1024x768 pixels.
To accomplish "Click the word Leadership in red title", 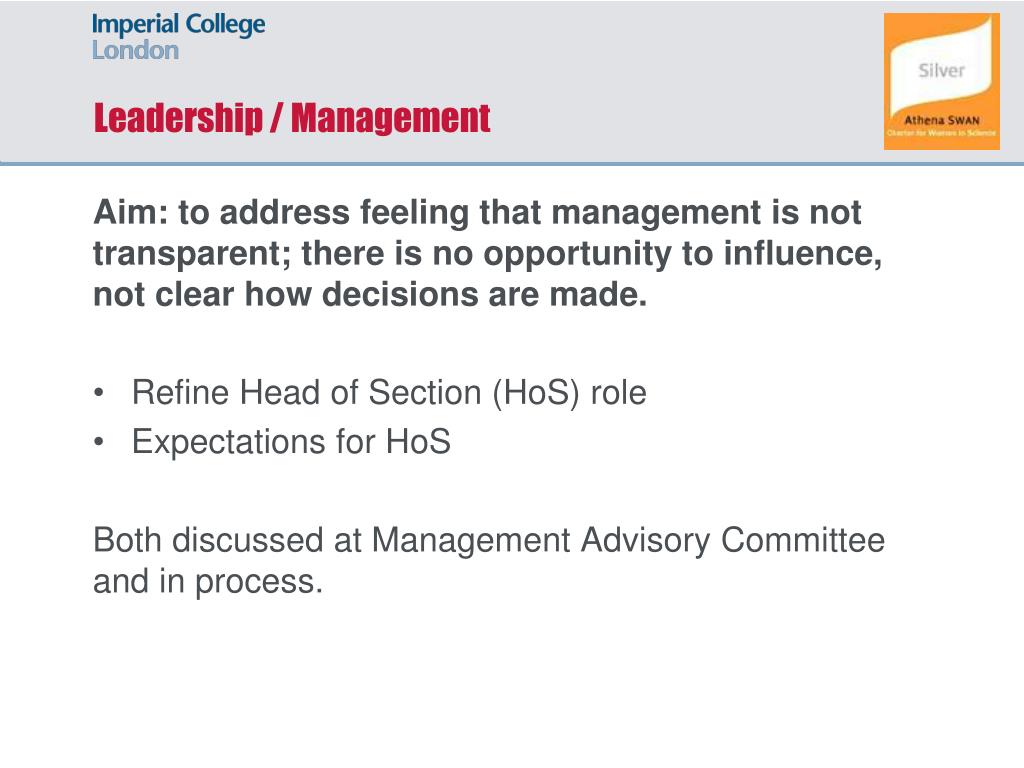I will click(x=178, y=118).
